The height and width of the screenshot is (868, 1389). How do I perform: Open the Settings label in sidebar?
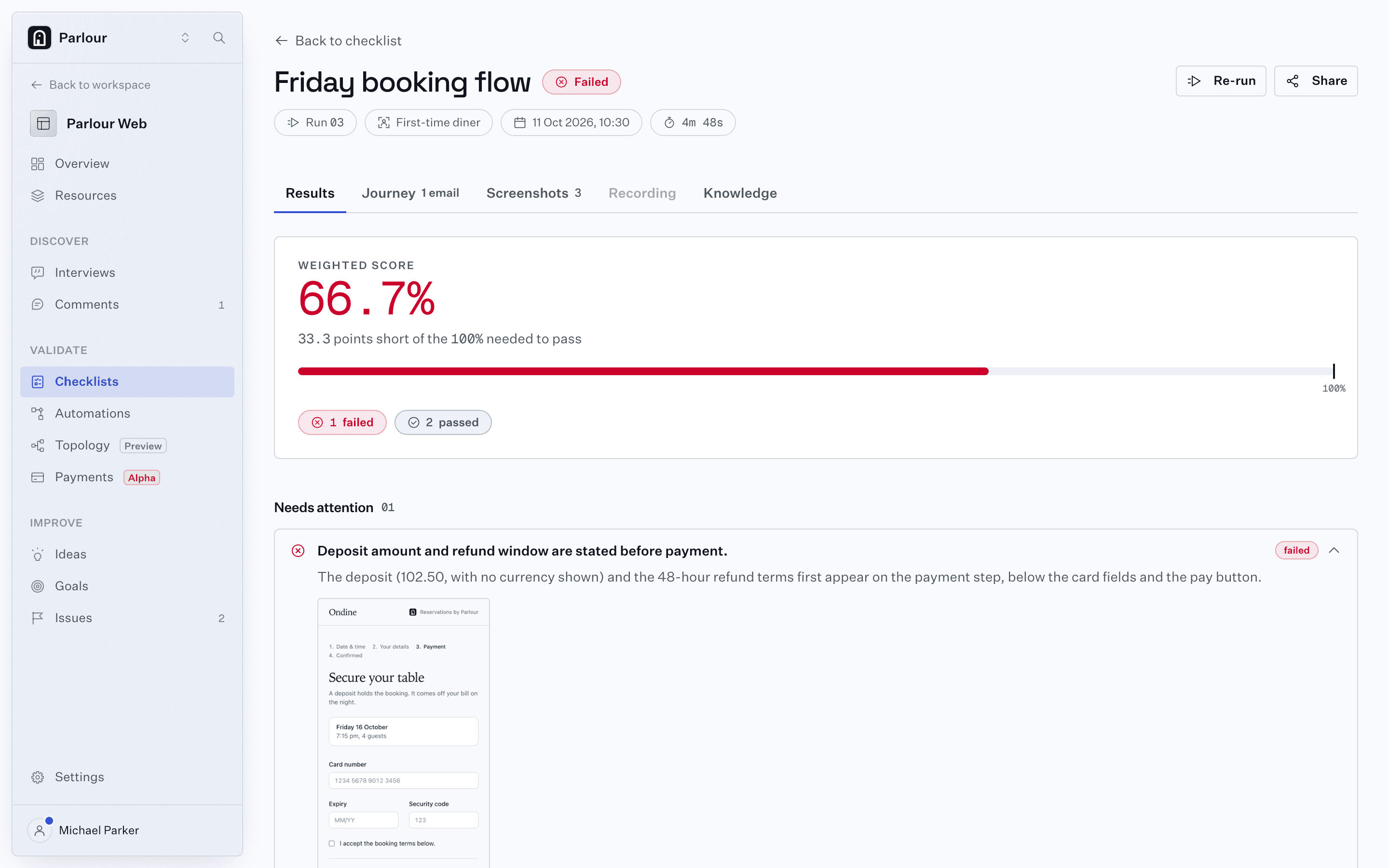click(x=79, y=777)
